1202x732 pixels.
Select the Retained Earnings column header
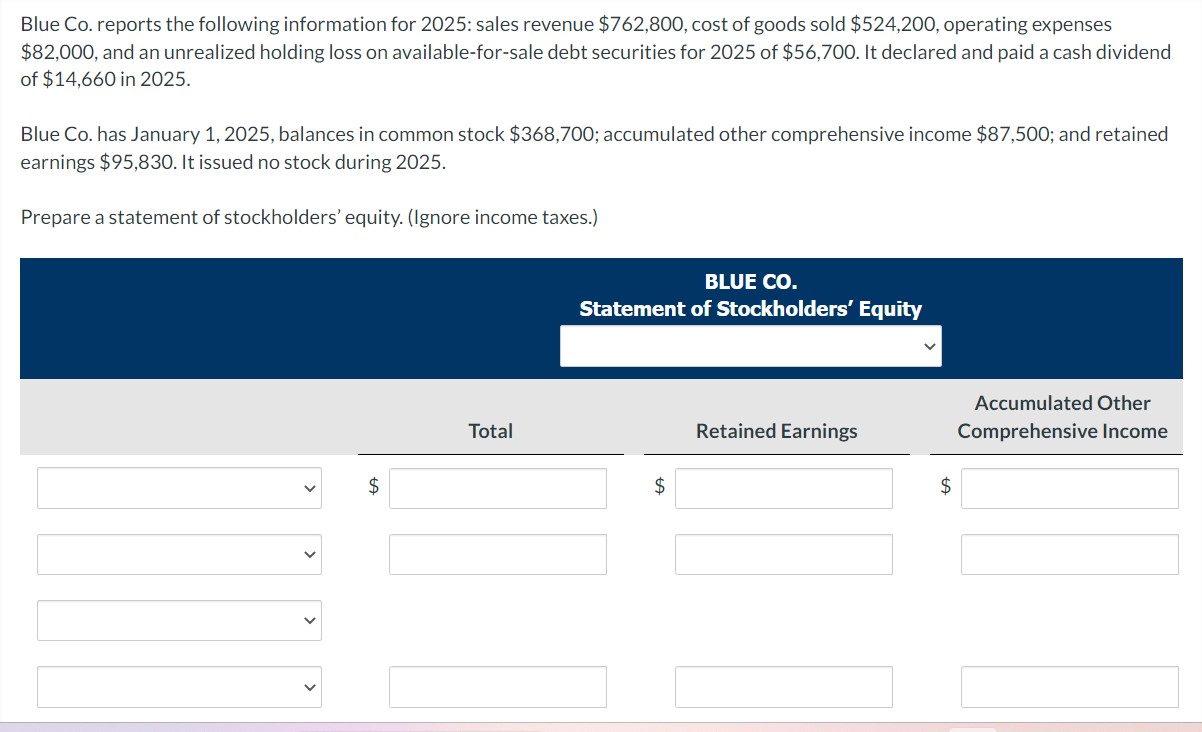click(x=777, y=430)
